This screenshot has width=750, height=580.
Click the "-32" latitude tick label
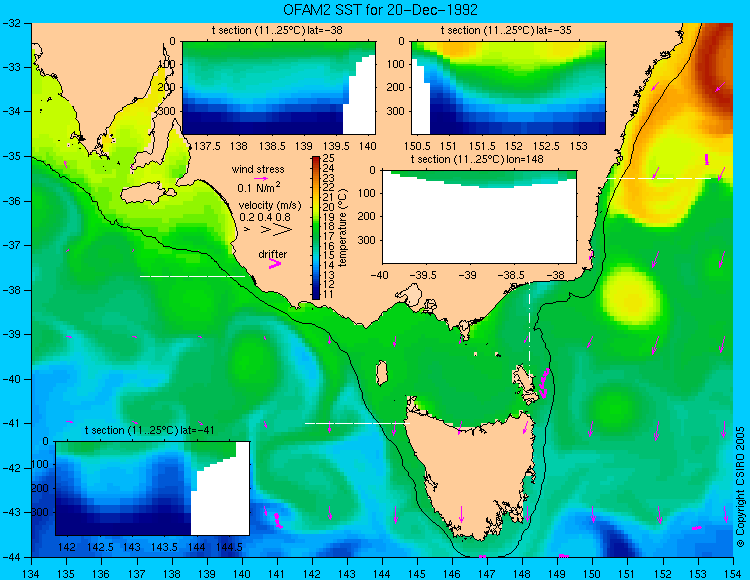pyautogui.click(x=11, y=23)
